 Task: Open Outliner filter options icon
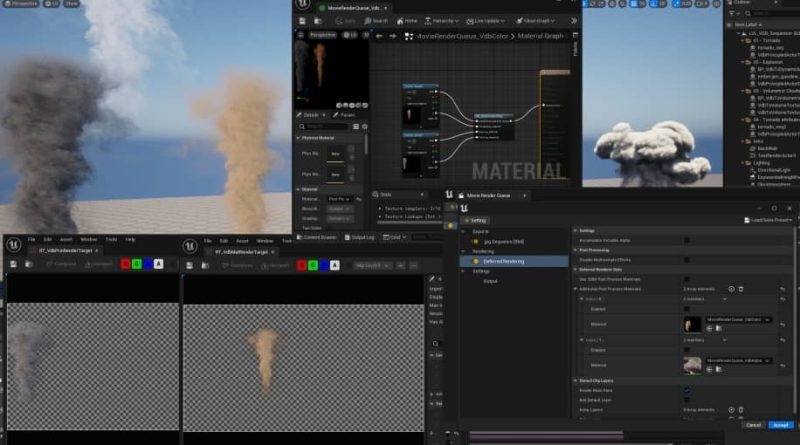click(x=733, y=14)
